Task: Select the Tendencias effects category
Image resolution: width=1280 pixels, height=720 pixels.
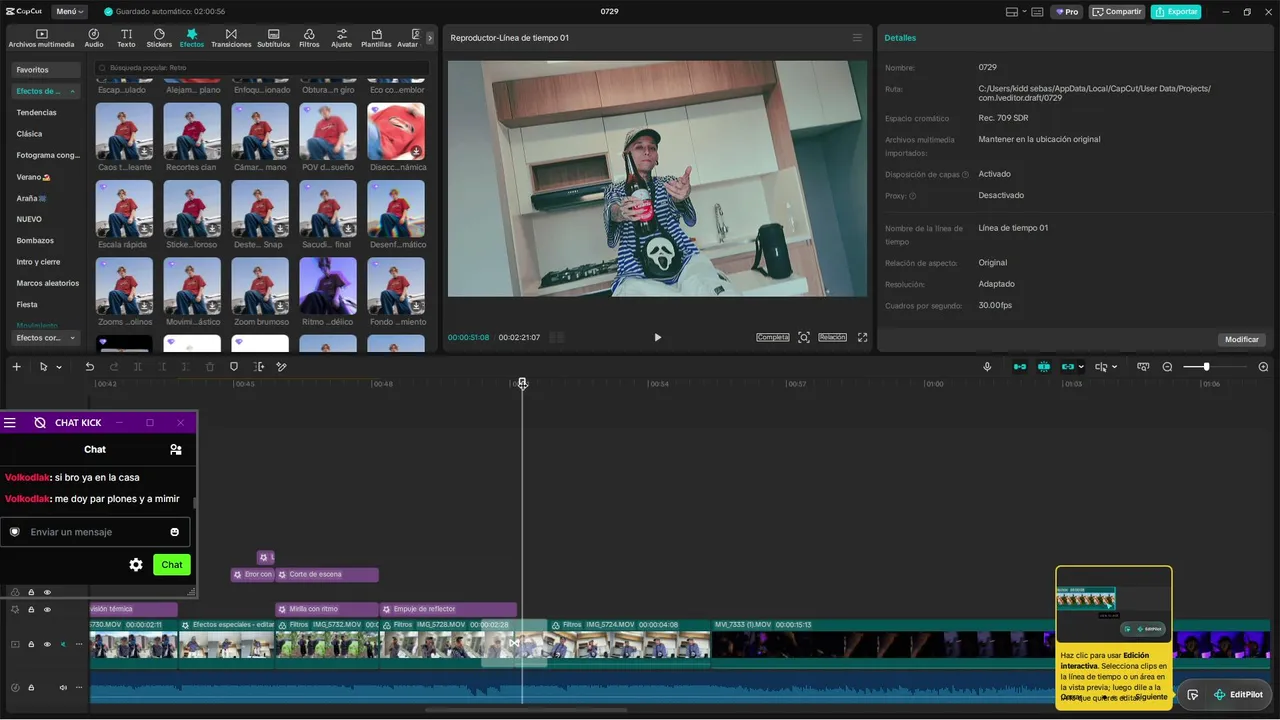Action: pyautogui.click(x=36, y=112)
